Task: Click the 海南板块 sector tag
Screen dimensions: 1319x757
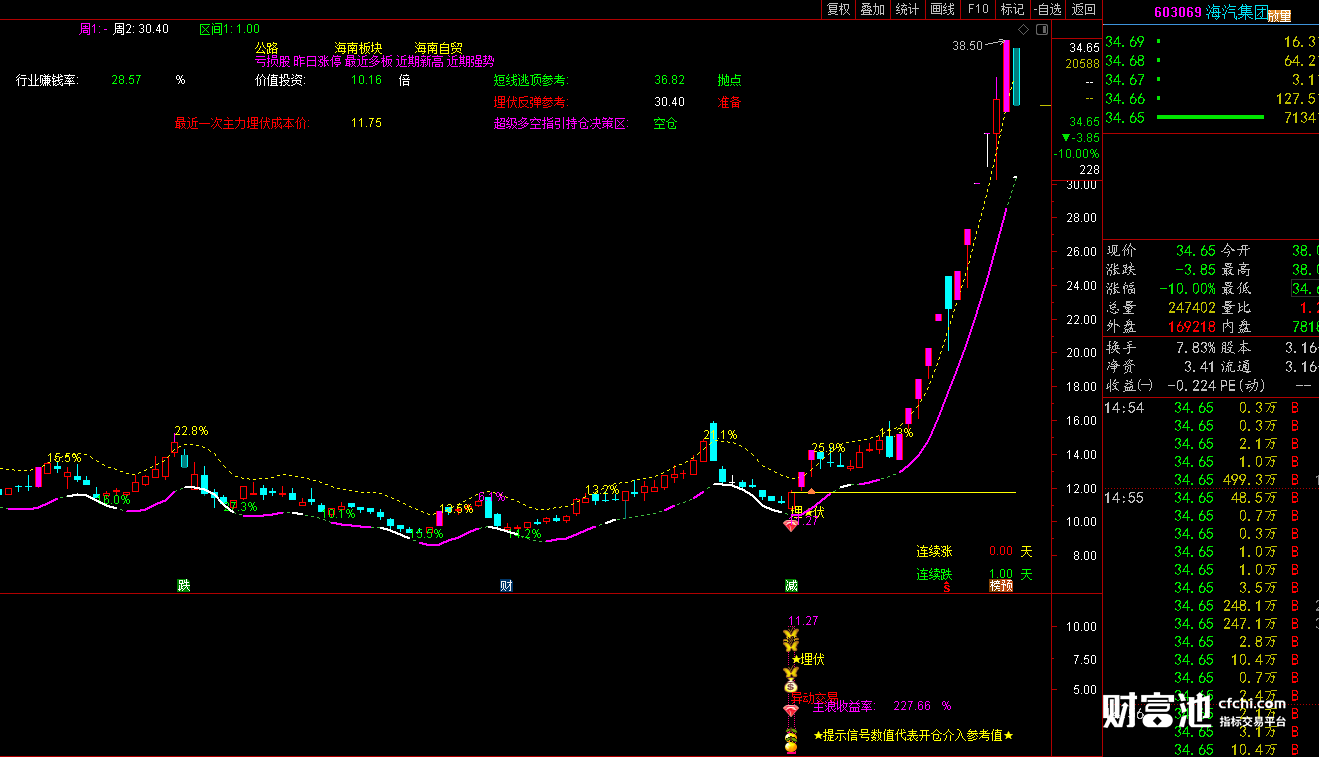Action: tap(358, 47)
